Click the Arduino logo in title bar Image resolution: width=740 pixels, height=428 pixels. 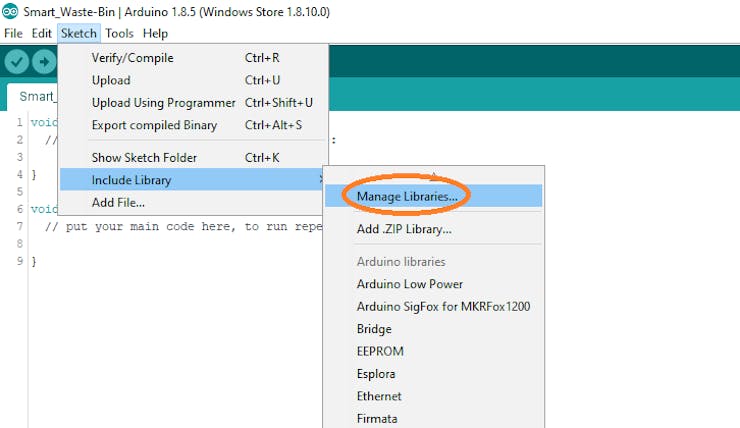pos(10,11)
